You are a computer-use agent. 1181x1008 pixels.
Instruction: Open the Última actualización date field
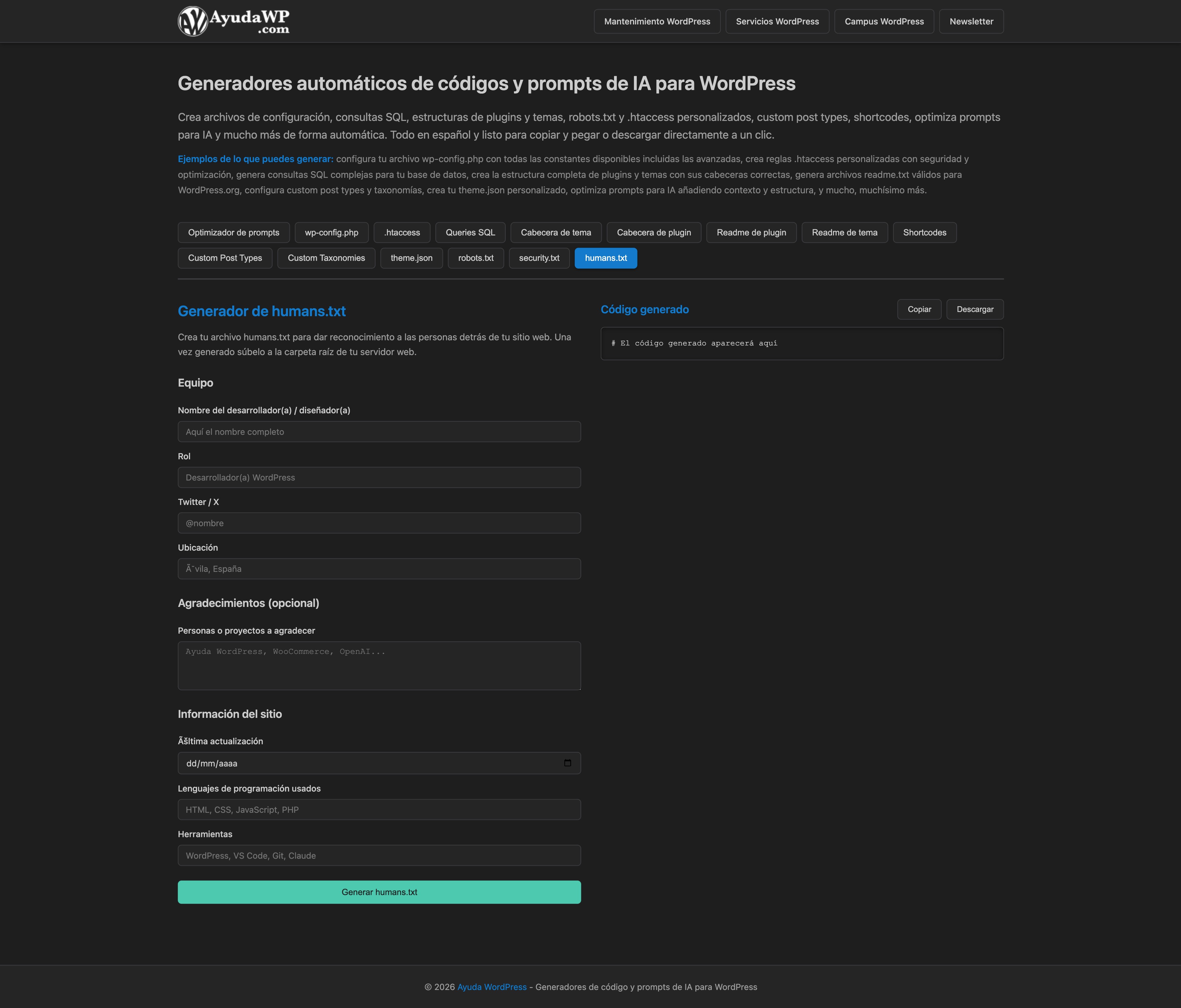tap(365, 763)
